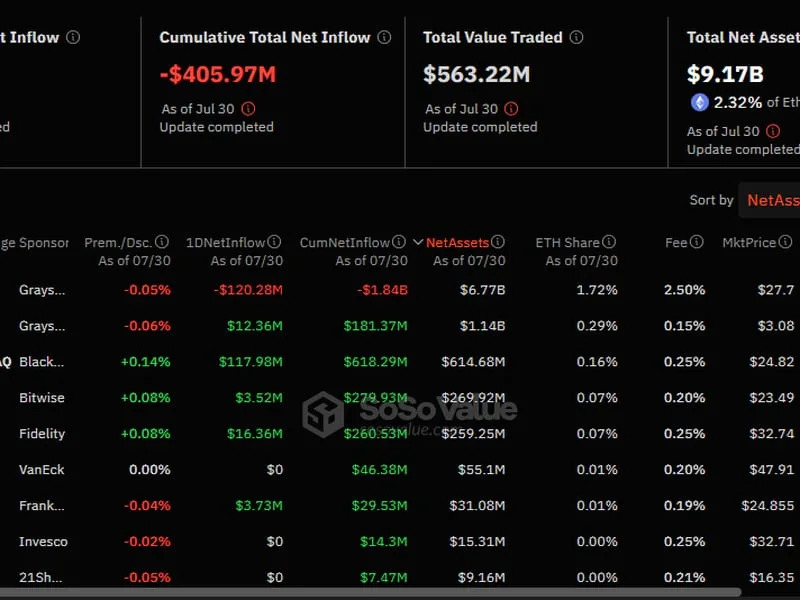This screenshot has height=600, width=800.
Task: Click info icon next to Fee column
Action: (x=696, y=242)
